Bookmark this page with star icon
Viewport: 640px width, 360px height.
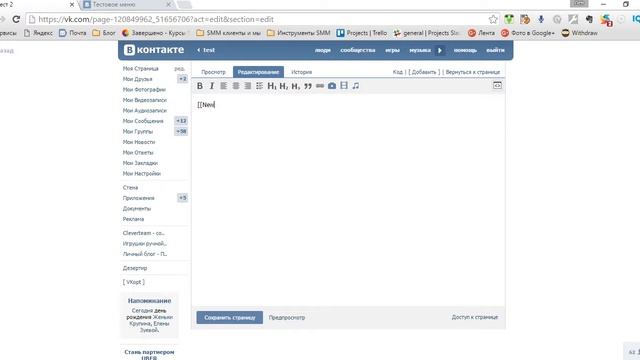[493, 19]
